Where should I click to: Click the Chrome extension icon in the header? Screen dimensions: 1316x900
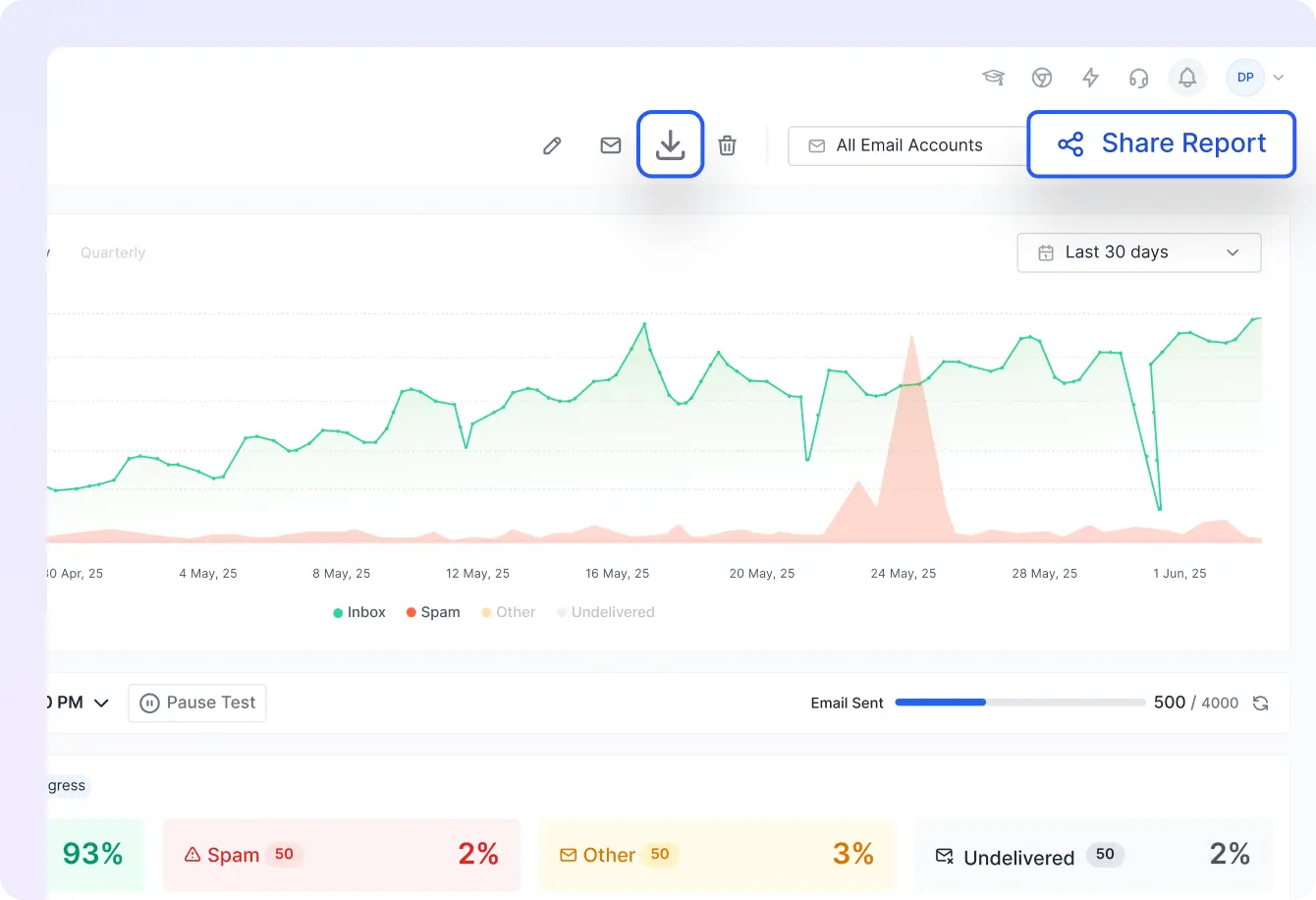[1042, 78]
